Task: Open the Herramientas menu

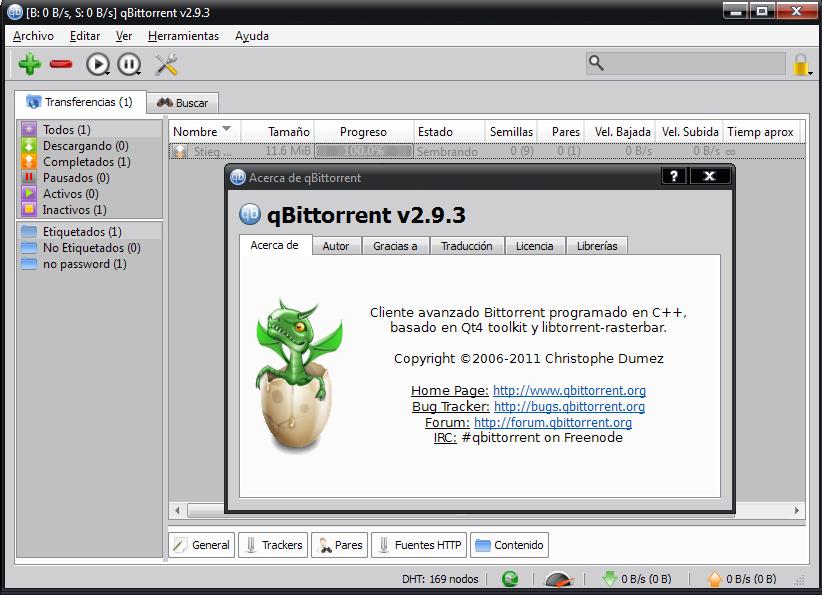Action: point(183,36)
